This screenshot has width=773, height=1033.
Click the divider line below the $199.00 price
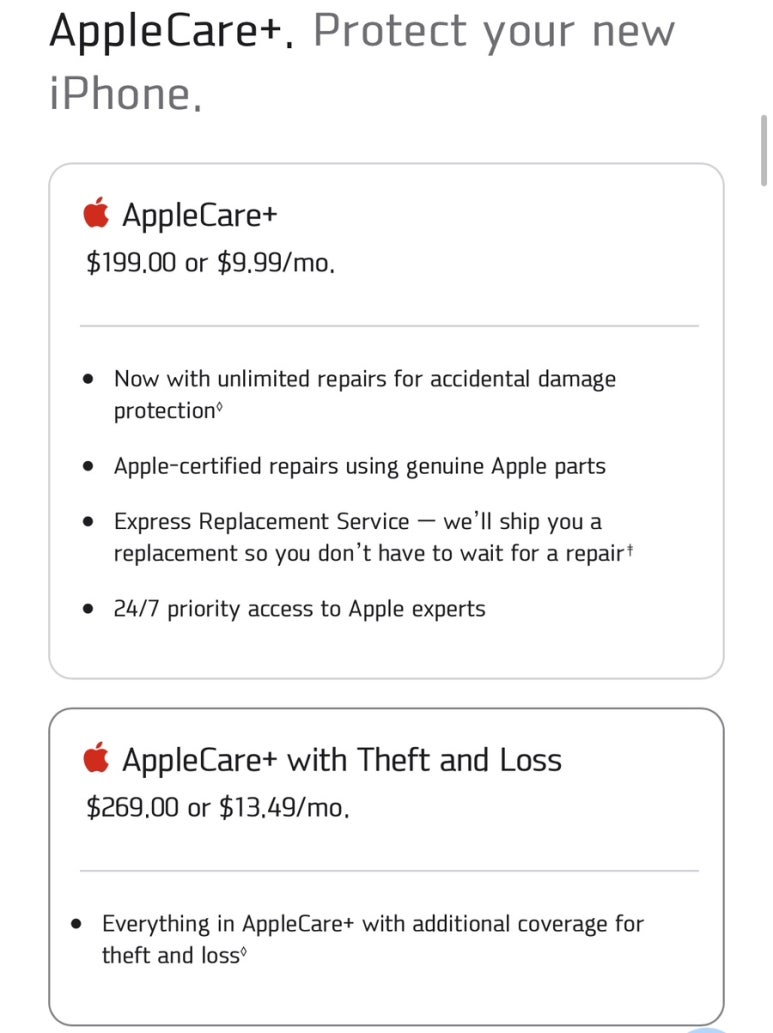click(389, 325)
